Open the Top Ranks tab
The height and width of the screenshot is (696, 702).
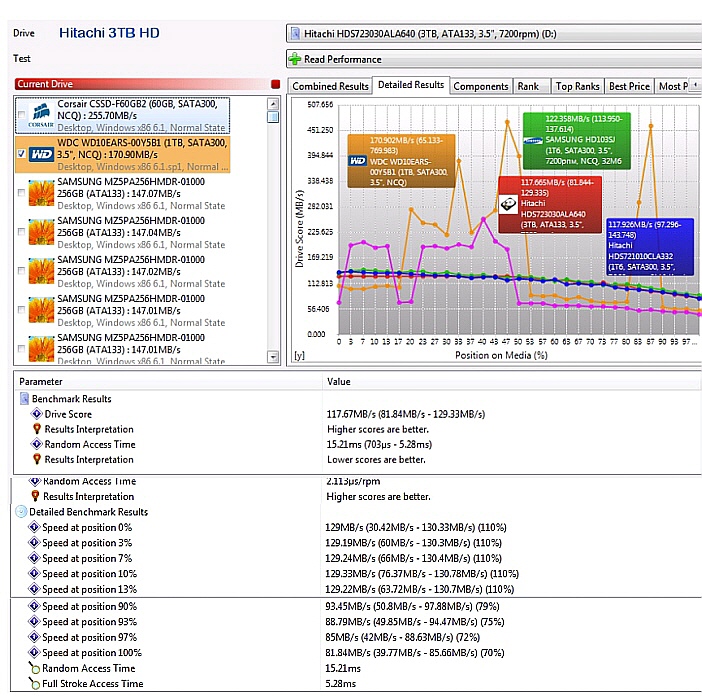(577, 86)
